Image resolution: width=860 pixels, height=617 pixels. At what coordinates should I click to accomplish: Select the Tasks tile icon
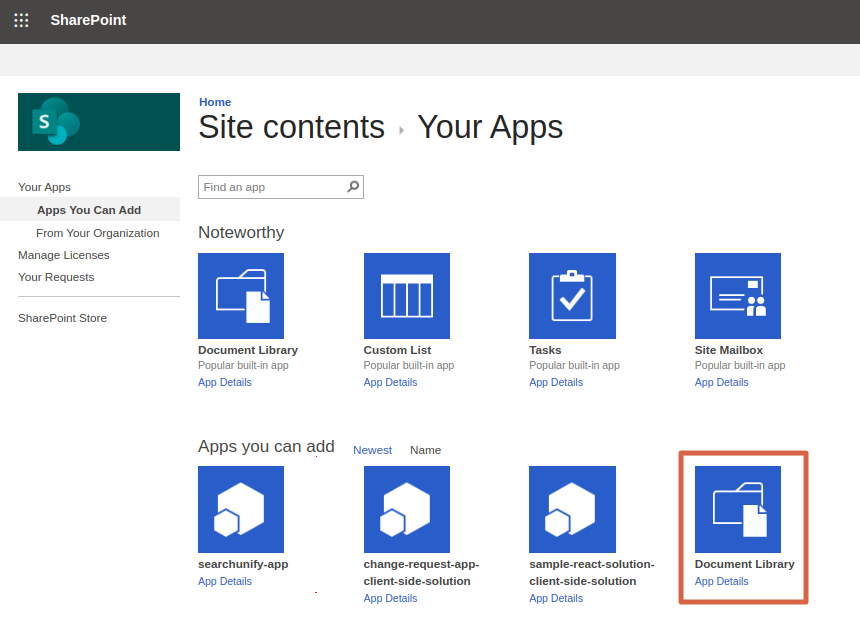572,296
